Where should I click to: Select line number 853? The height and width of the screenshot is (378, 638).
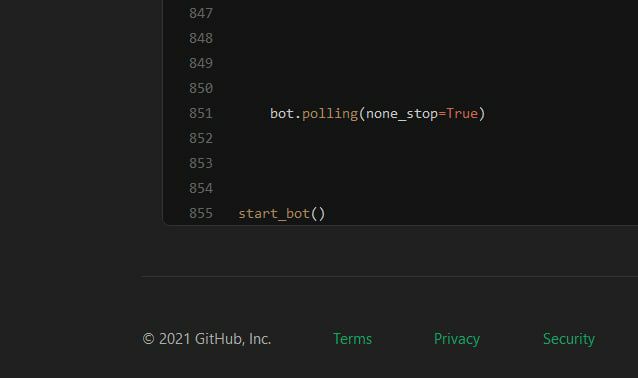click(x=201, y=164)
